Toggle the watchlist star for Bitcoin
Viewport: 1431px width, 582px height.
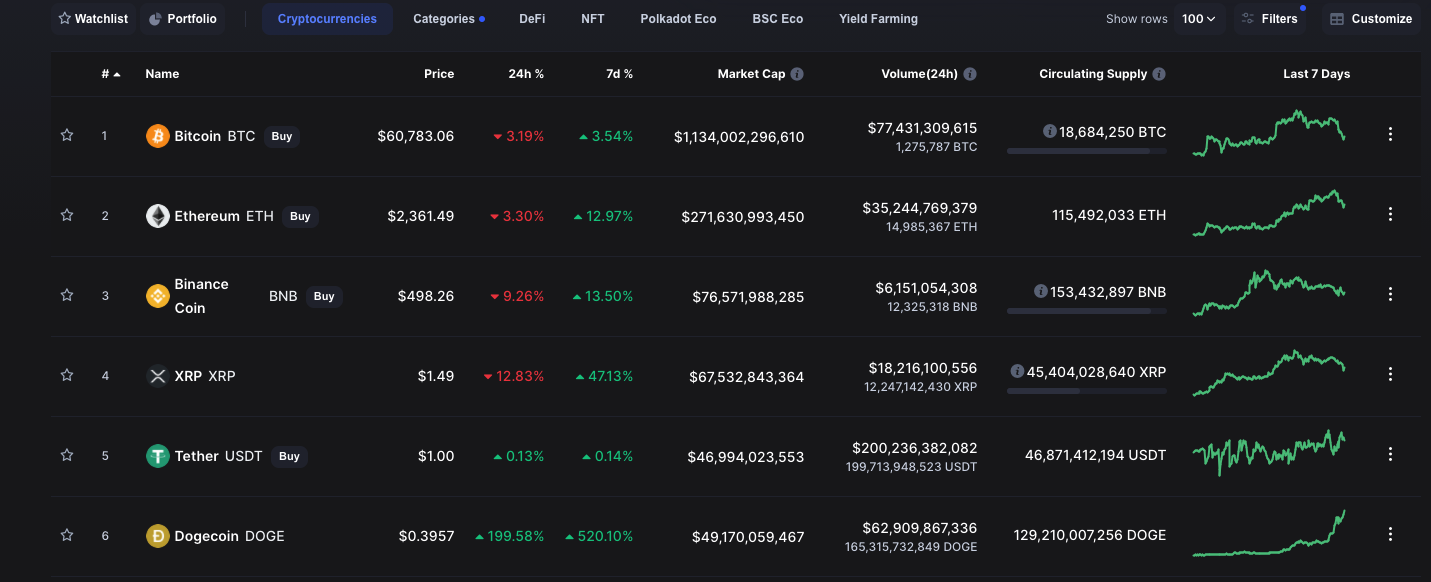point(67,135)
